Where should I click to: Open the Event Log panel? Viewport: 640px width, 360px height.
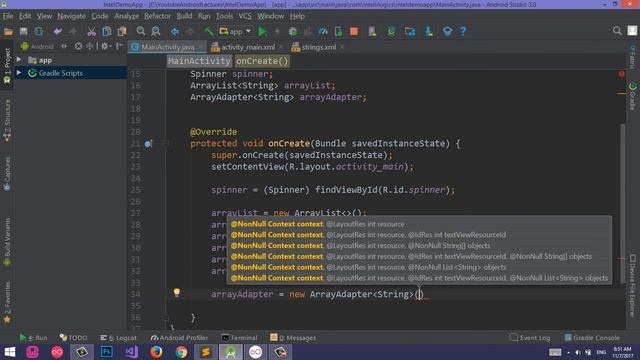530,338
